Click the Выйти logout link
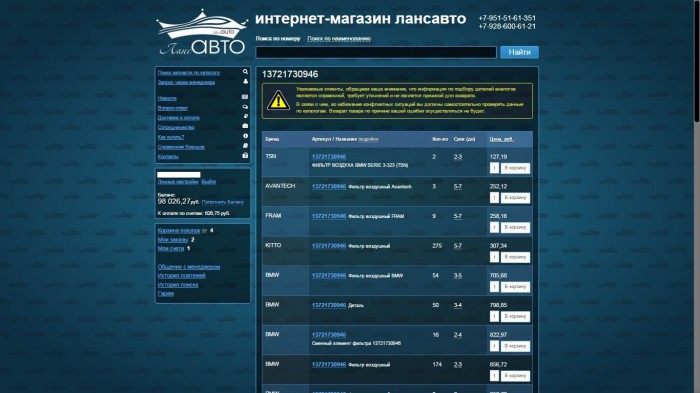 (208, 182)
